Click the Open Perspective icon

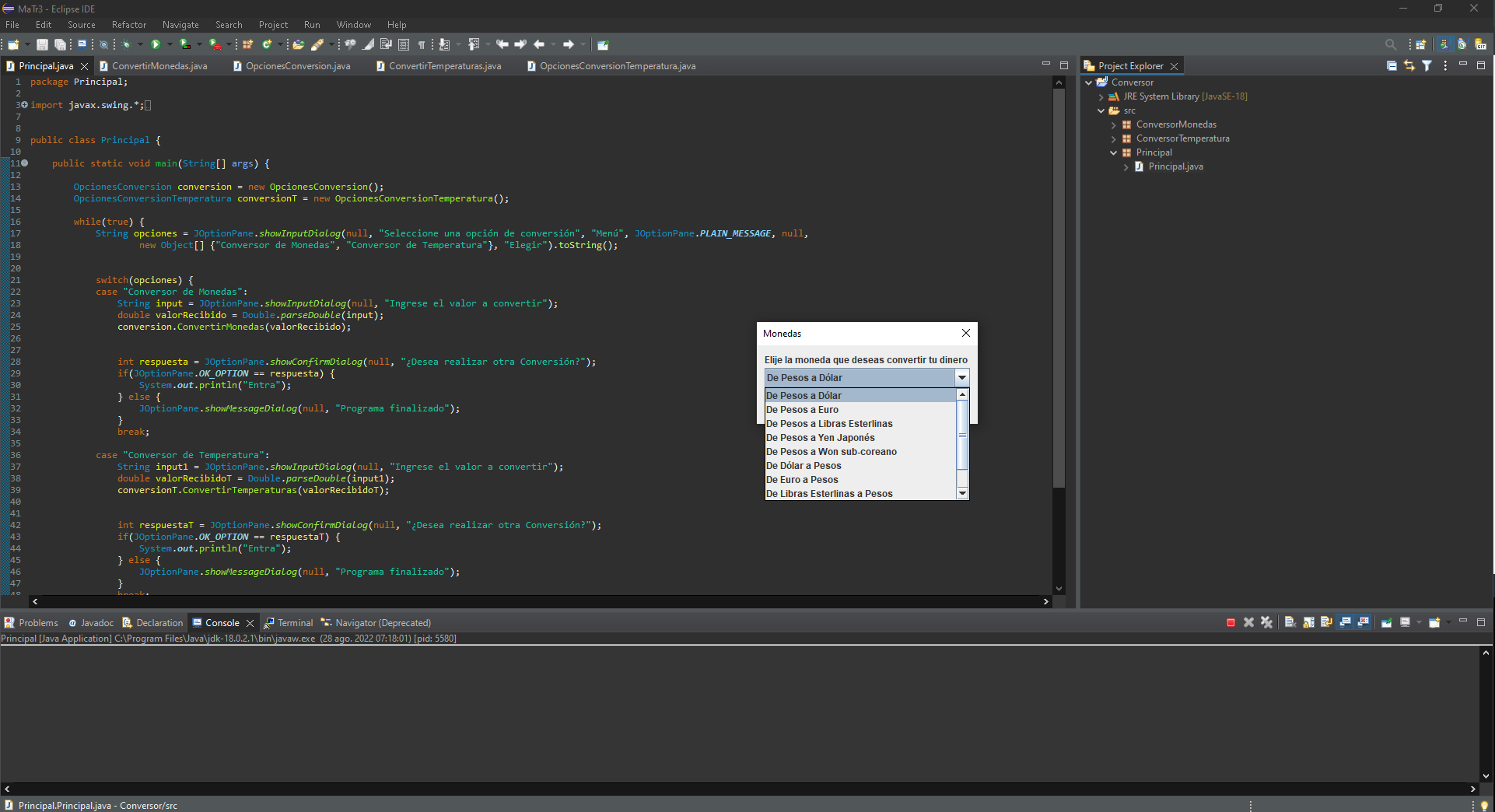[1421, 45]
